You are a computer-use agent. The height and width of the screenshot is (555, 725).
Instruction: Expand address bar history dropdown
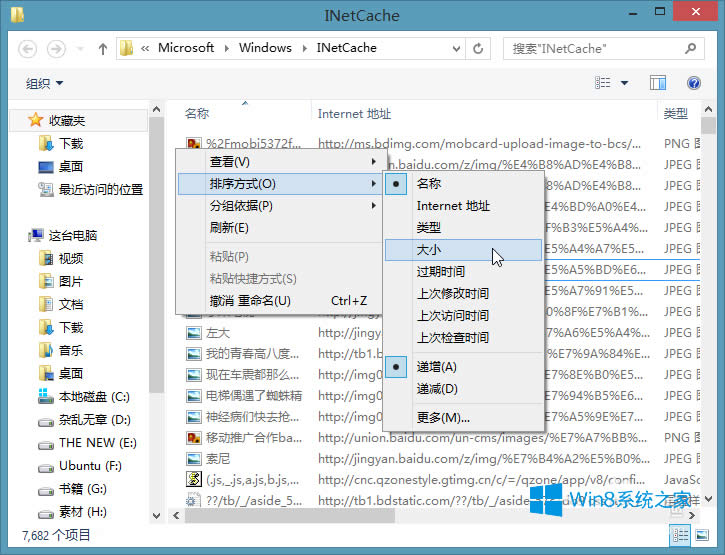pos(456,48)
